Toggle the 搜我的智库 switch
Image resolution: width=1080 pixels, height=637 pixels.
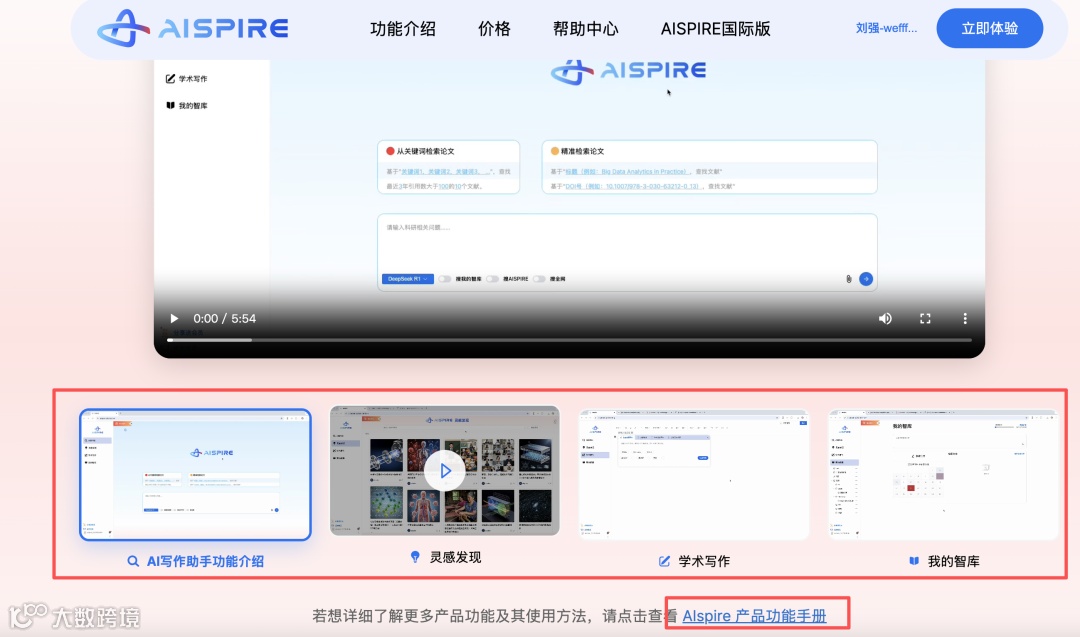tap(445, 279)
